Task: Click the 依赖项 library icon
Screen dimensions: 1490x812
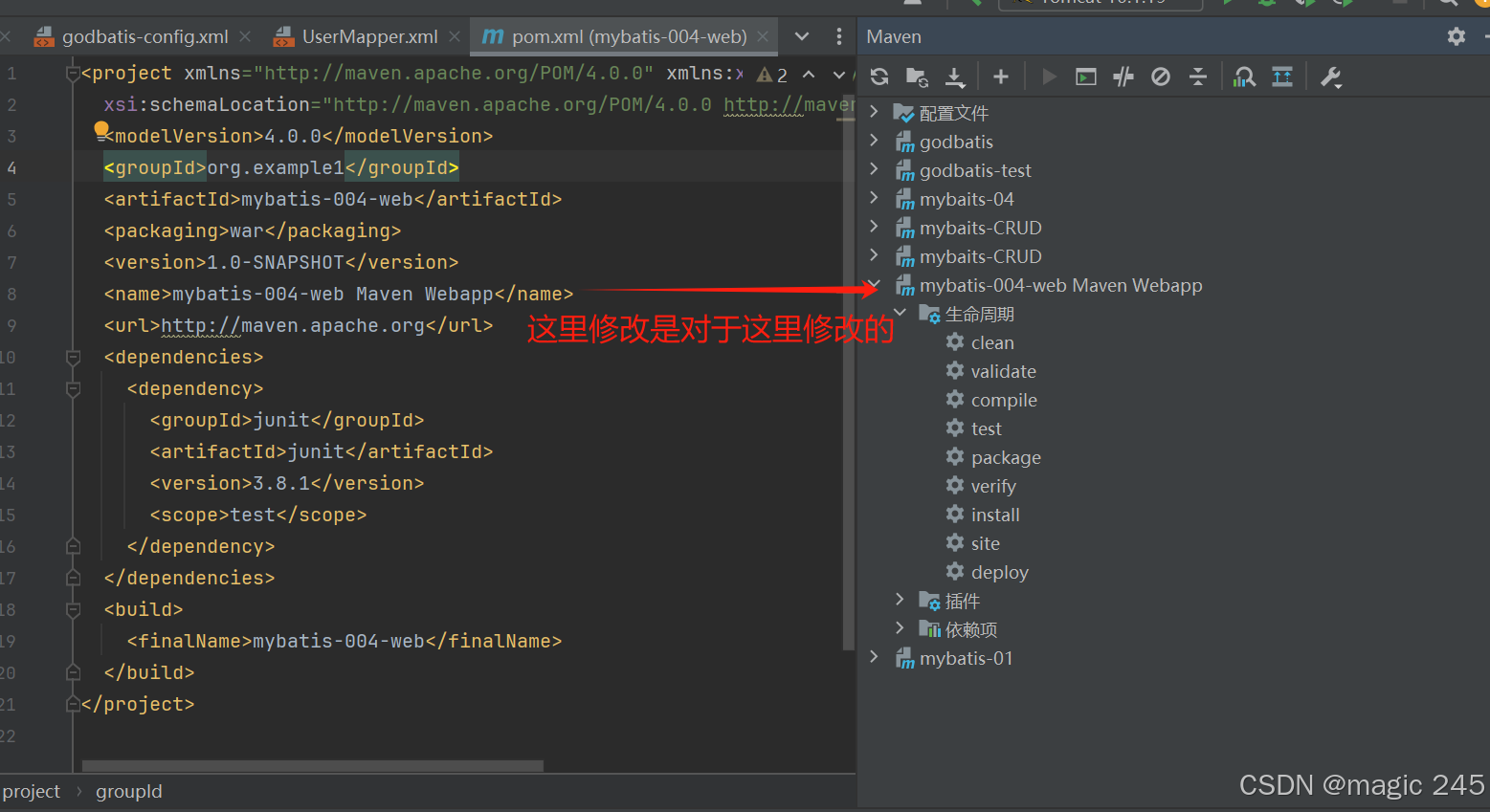Action: [x=929, y=629]
